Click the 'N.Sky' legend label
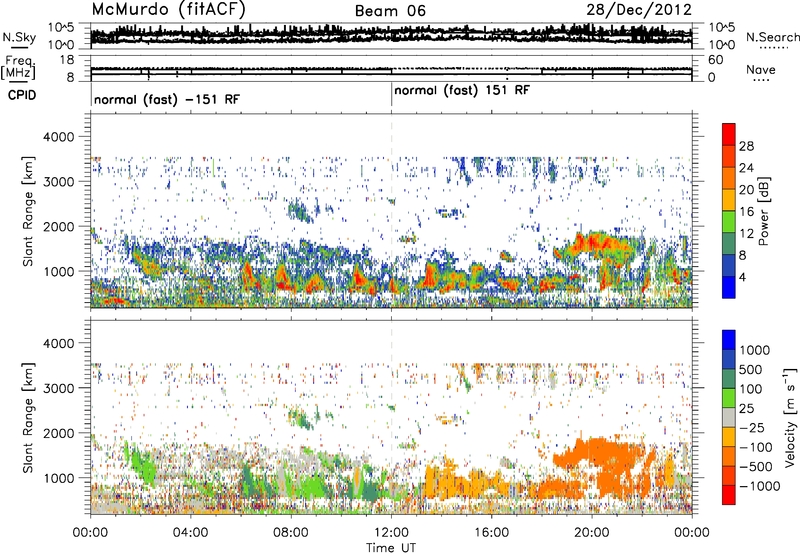The width and height of the screenshot is (800, 554). [x=19, y=37]
